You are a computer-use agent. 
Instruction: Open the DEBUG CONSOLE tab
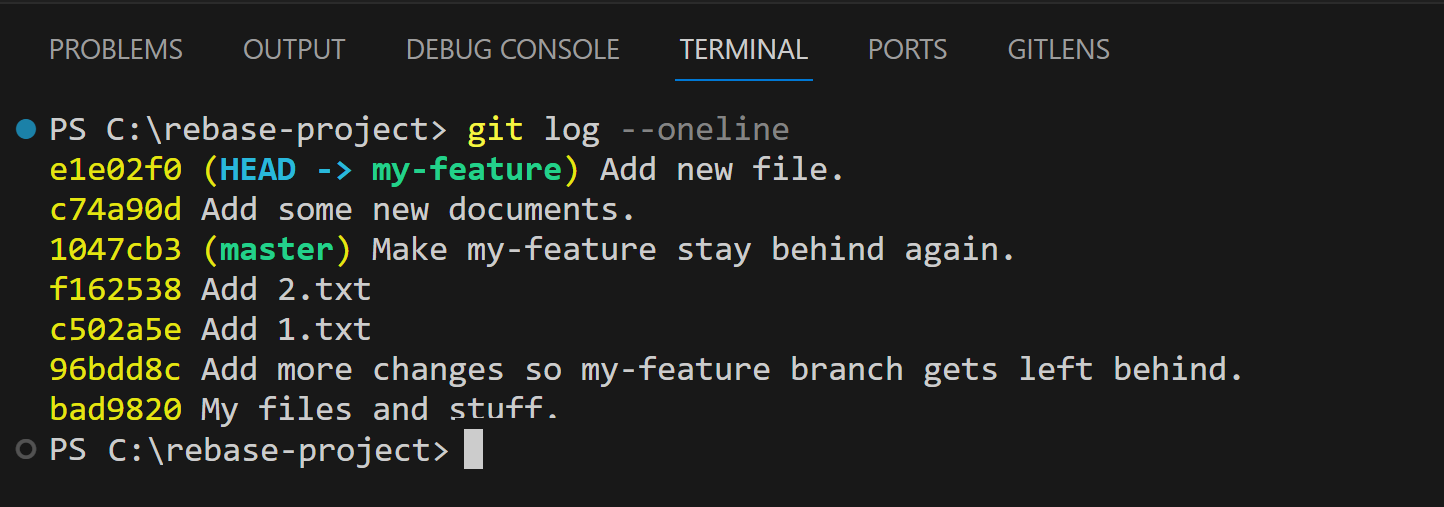pos(513,49)
